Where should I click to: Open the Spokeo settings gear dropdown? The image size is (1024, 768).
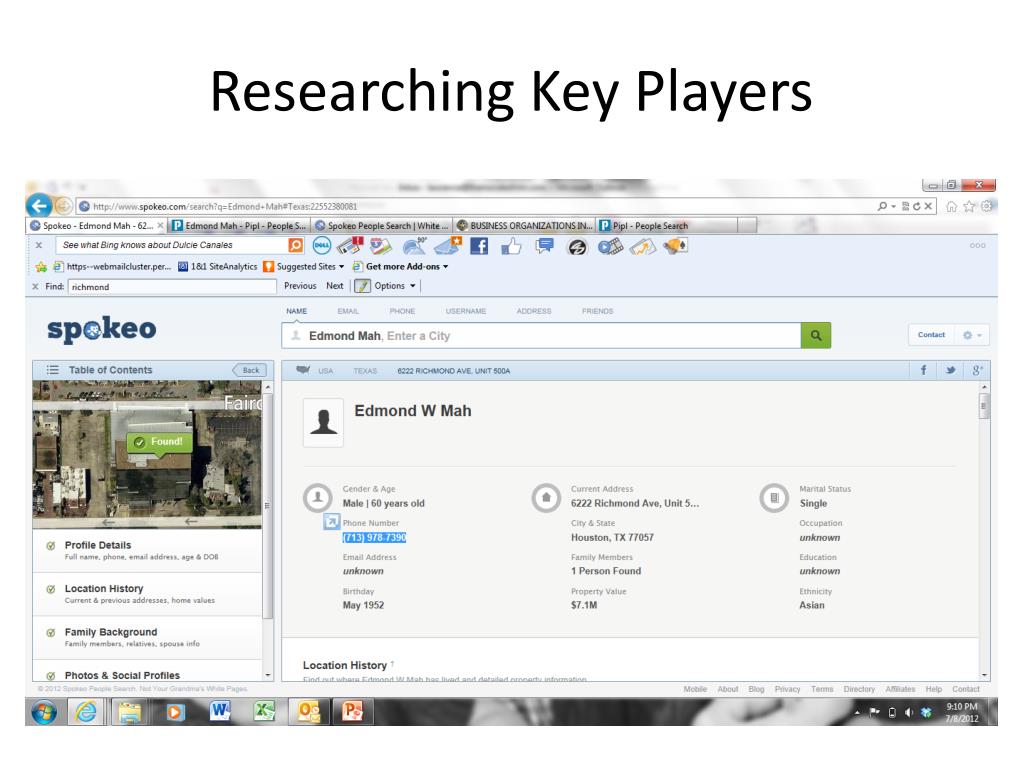(972, 335)
